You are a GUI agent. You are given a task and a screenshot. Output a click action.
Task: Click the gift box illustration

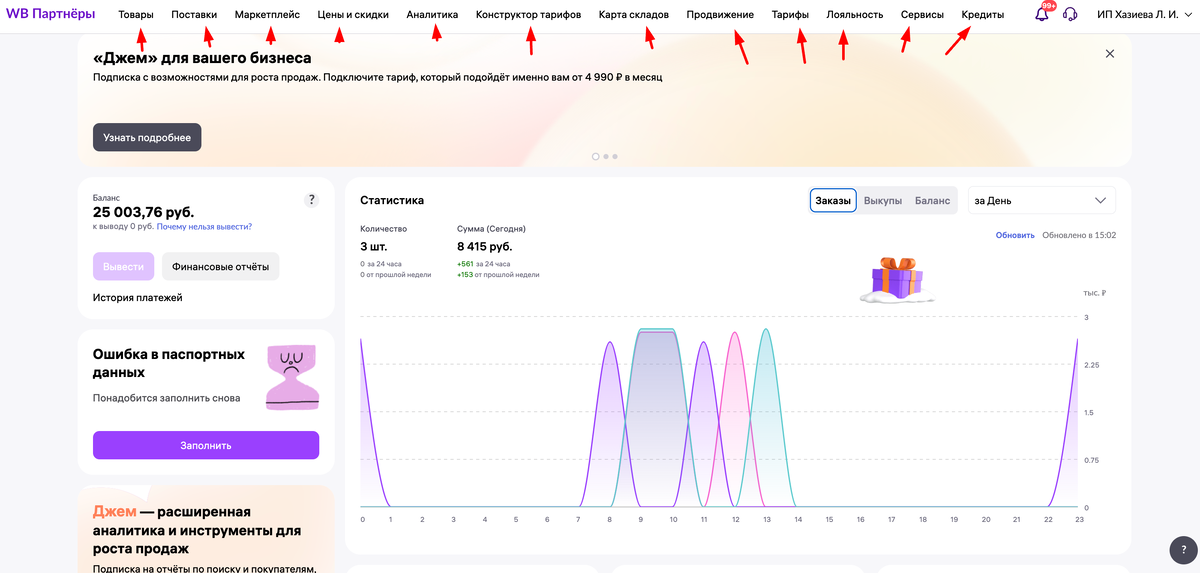tap(897, 278)
